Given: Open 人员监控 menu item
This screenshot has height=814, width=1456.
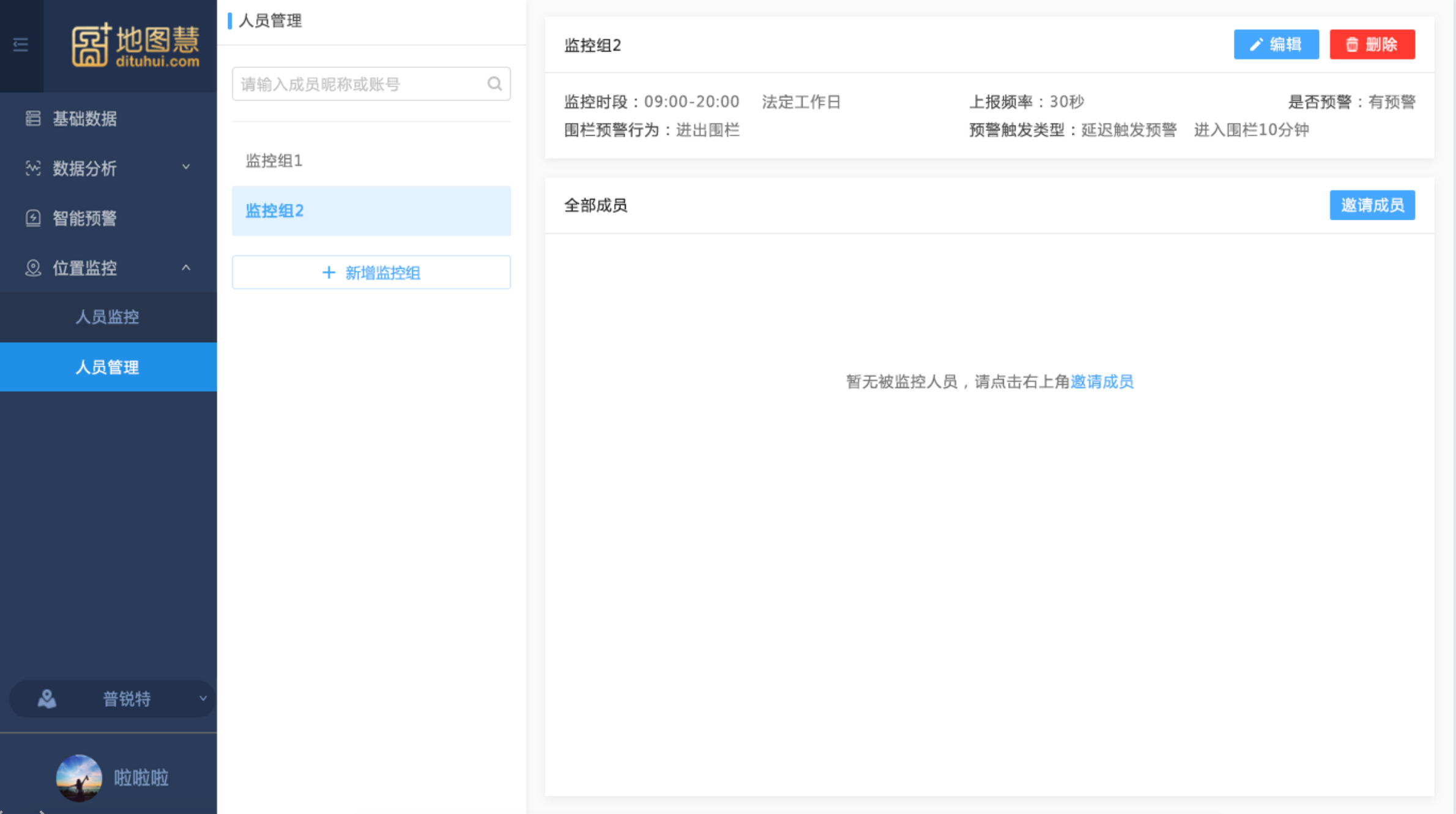Looking at the screenshot, I should pos(108,316).
